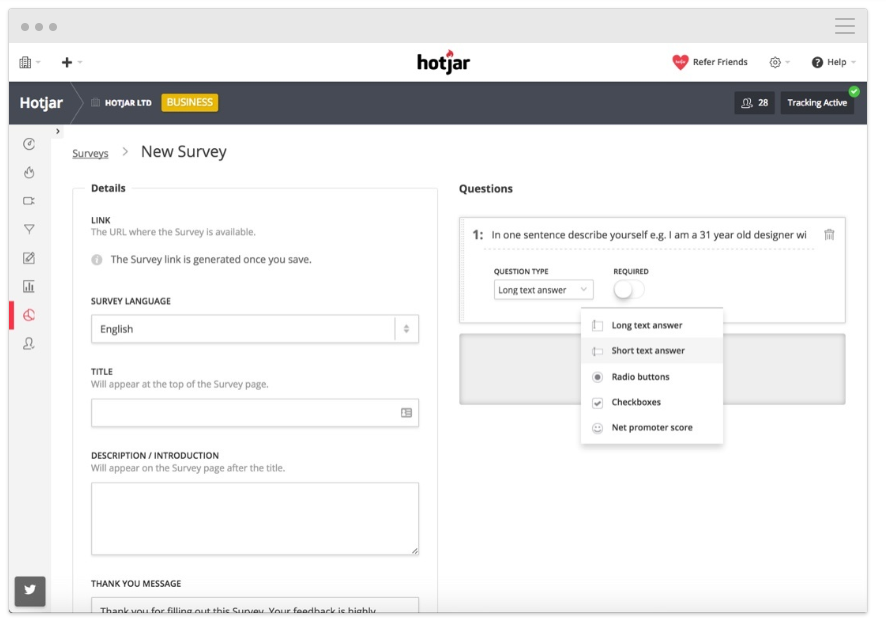
Task: Click the info icon beside Survey link note
Action: pyautogui.click(x=97, y=259)
